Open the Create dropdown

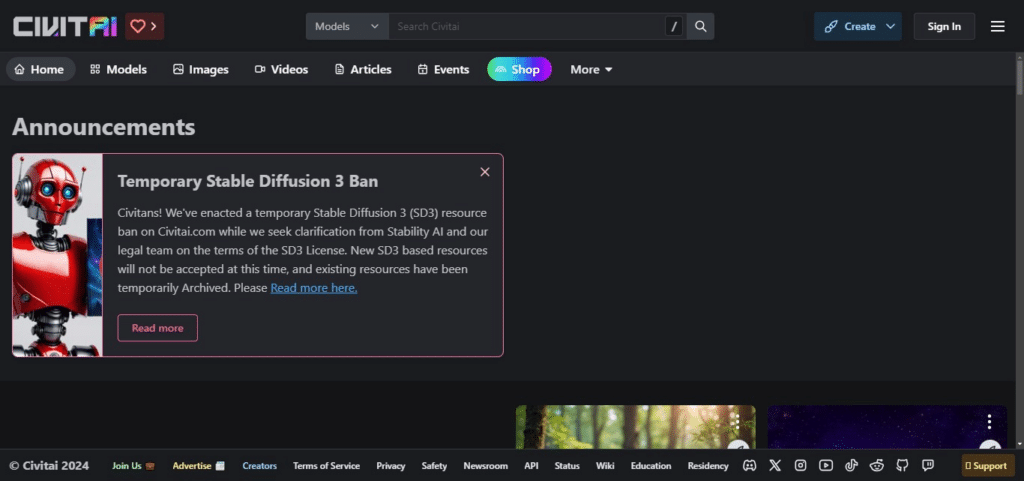[x=857, y=26]
